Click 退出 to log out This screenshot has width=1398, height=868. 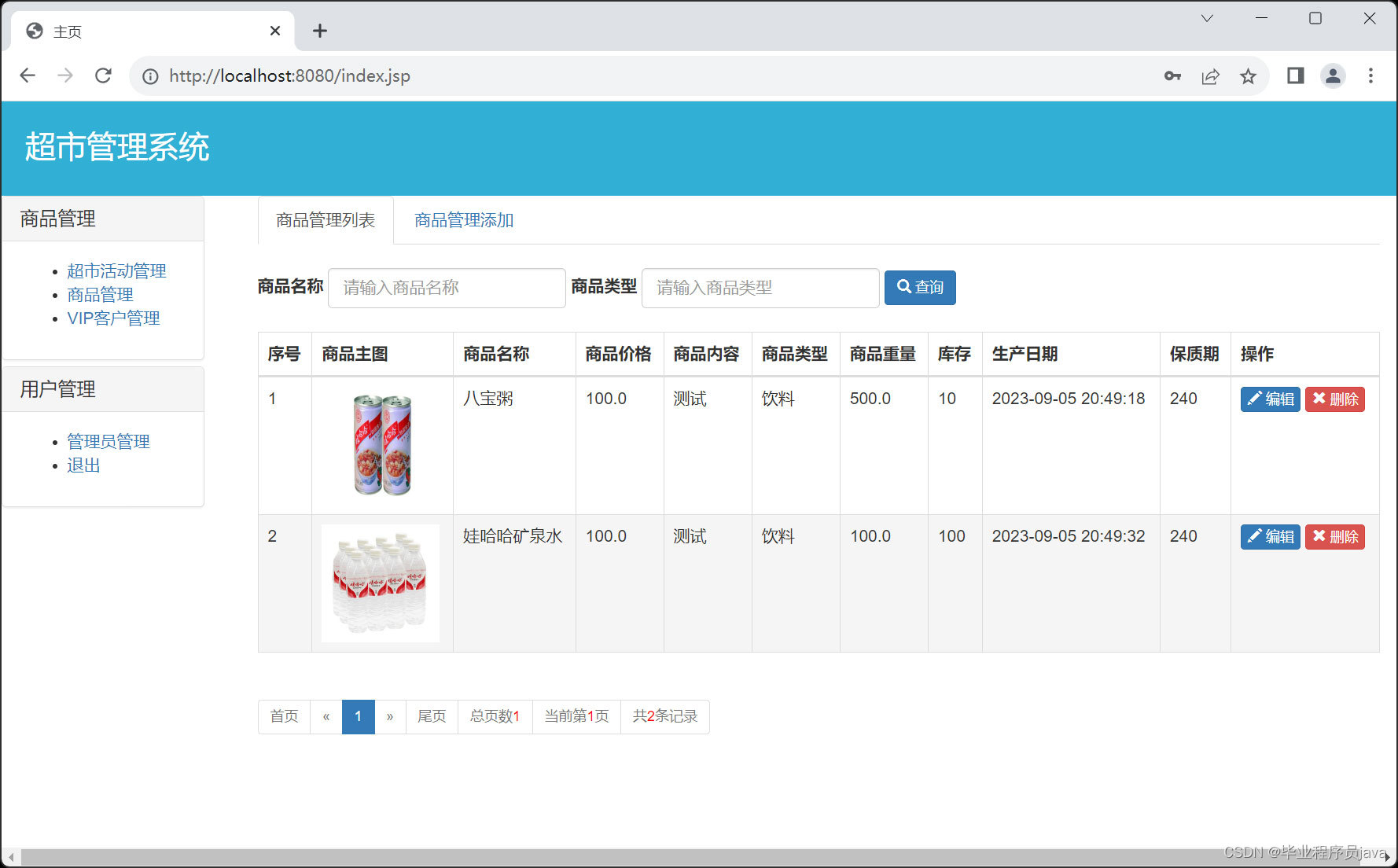(x=83, y=465)
